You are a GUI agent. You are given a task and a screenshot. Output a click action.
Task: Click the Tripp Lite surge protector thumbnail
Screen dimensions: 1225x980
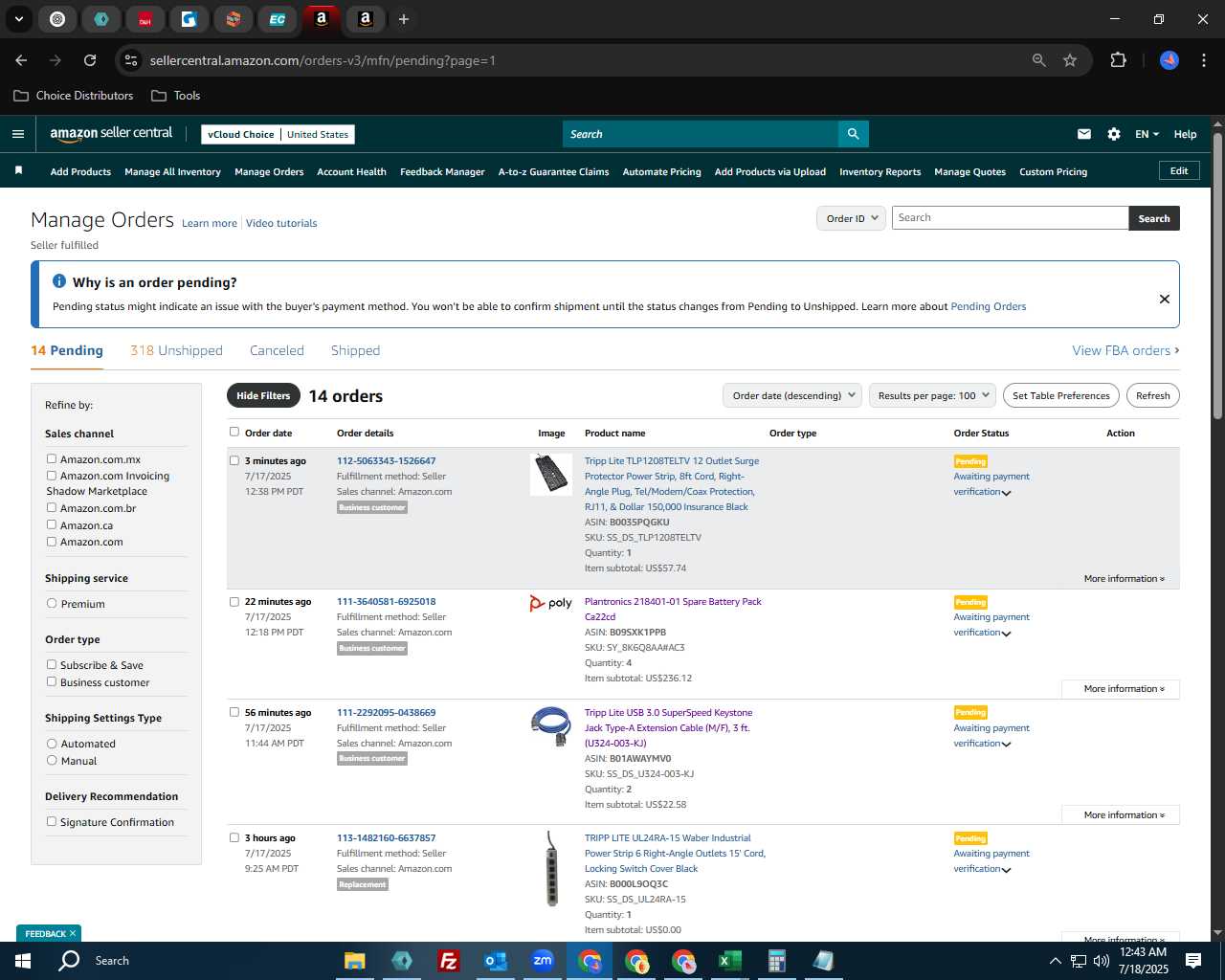551,475
